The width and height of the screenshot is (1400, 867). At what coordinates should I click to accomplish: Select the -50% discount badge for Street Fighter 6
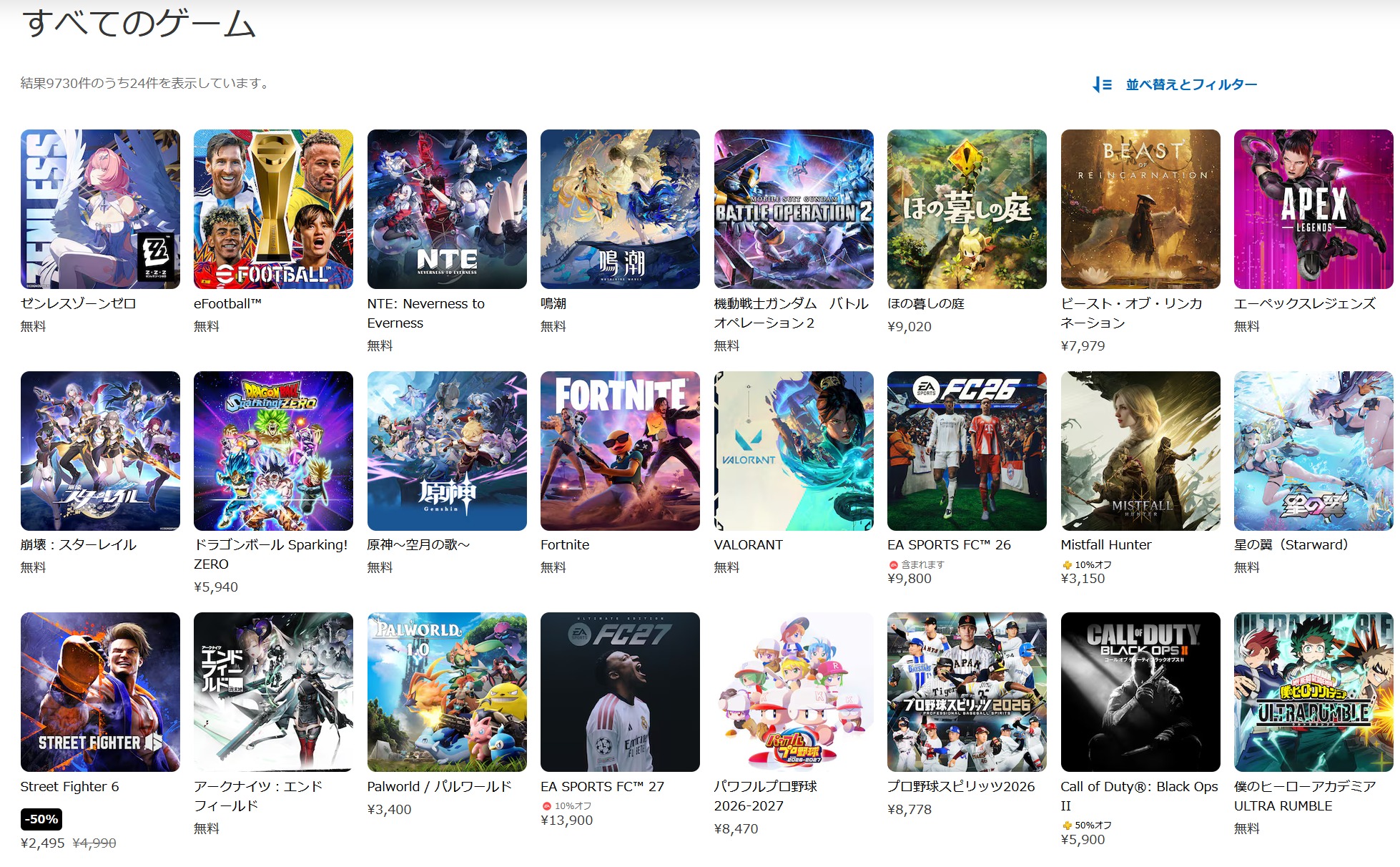point(41,819)
